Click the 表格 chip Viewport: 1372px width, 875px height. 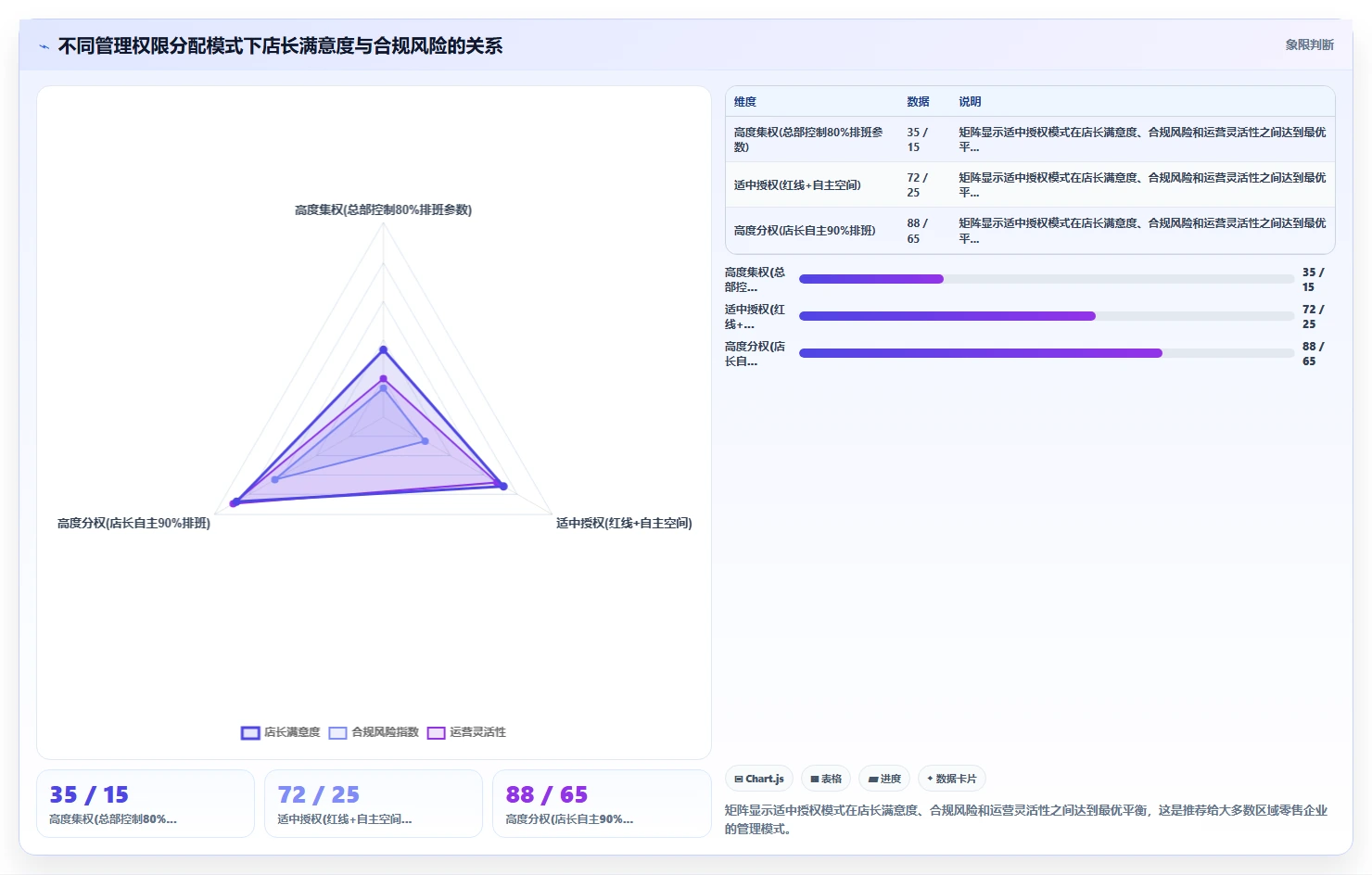[x=826, y=779]
